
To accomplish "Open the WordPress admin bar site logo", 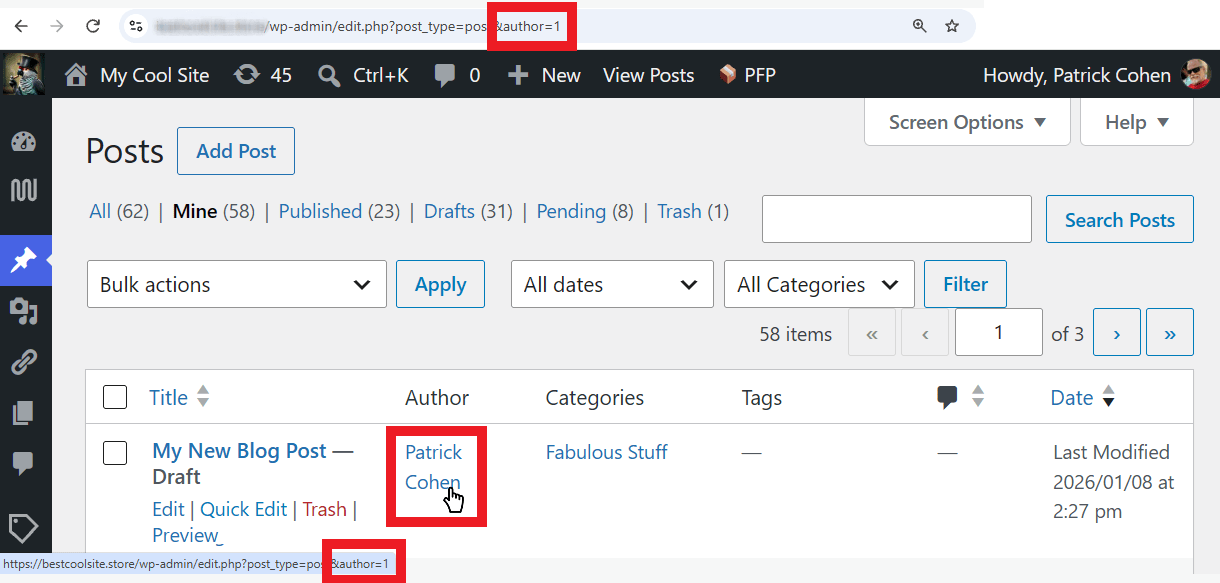I will coord(23,74).
